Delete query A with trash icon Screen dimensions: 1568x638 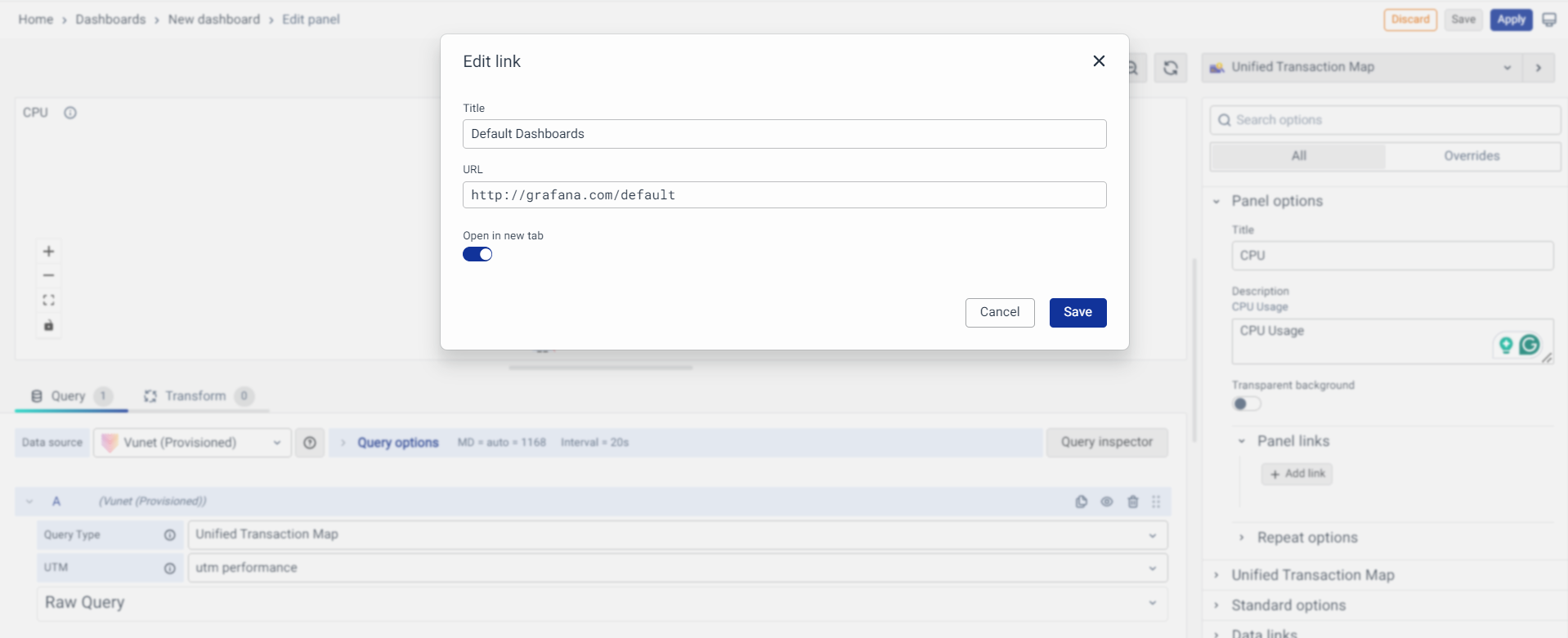coord(1132,502)
